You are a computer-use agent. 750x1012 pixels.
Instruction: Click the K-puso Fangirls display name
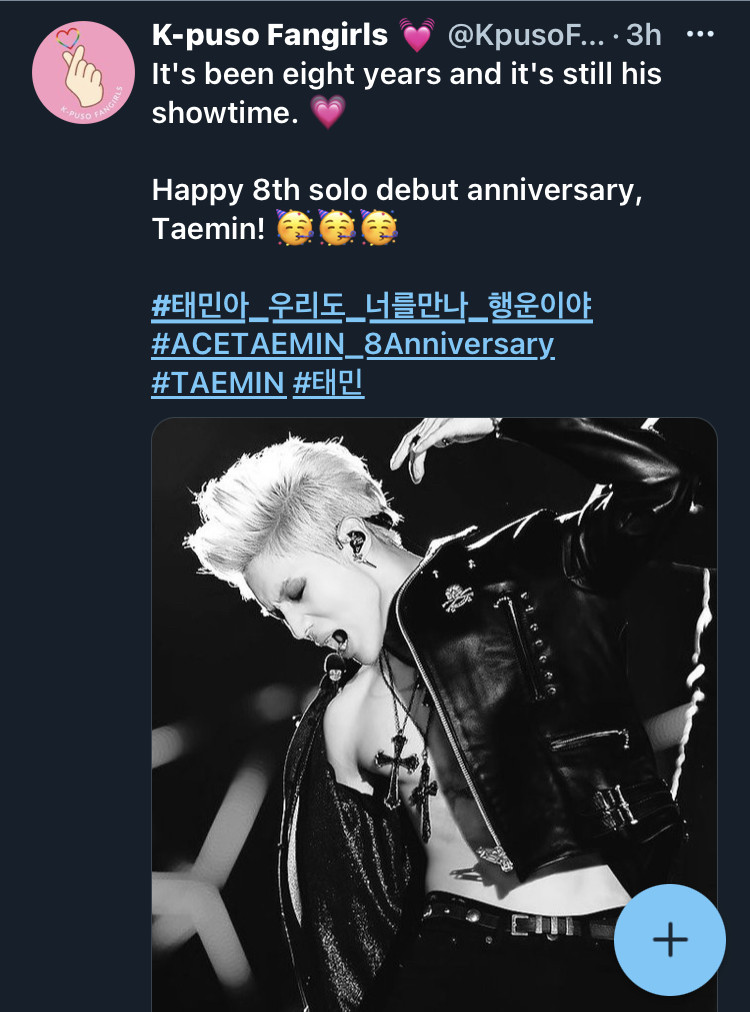(269, 34)
